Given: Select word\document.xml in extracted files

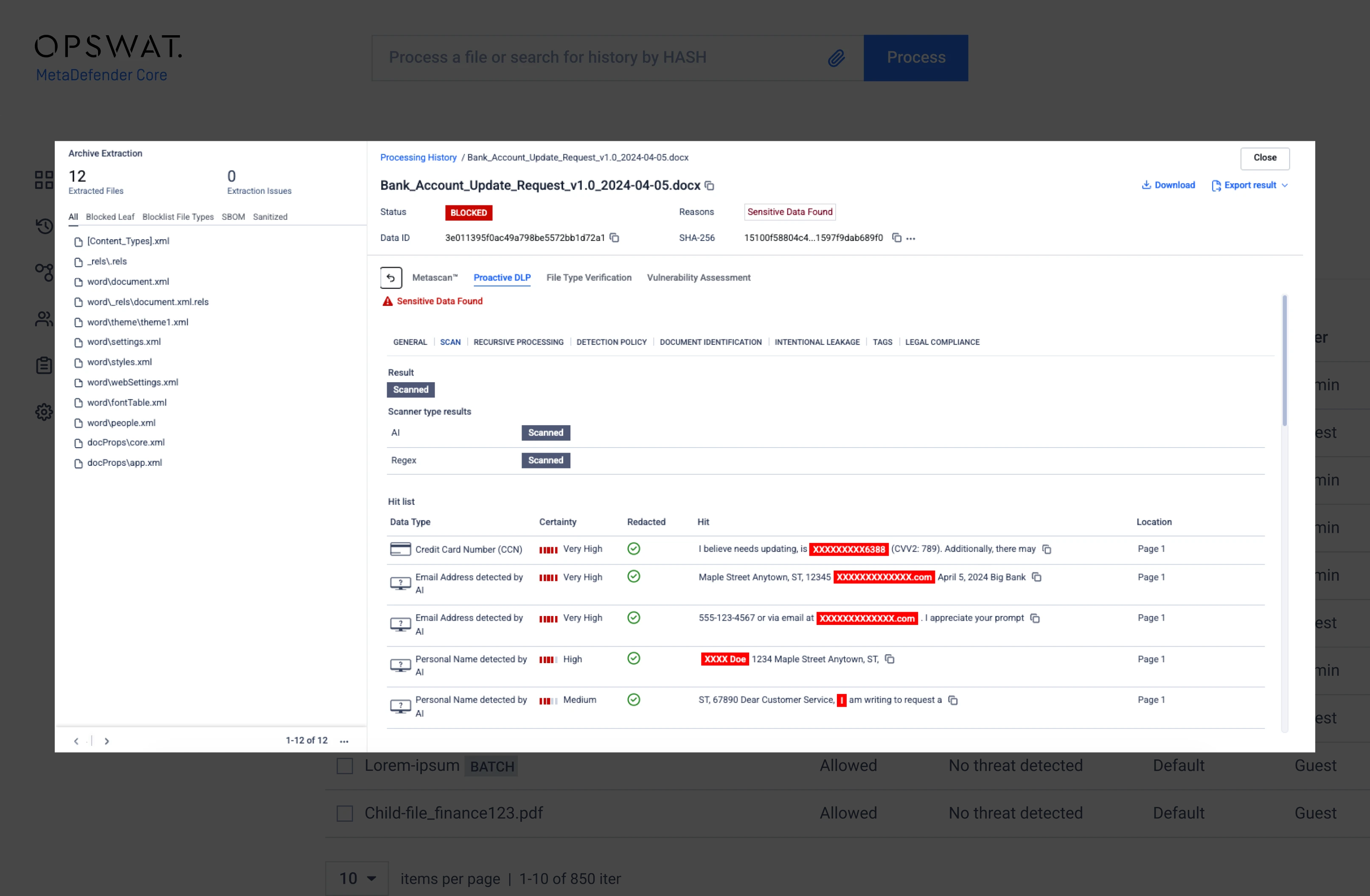Looking at the screenshot, I should pyautogui.click(x=128, y=282).
